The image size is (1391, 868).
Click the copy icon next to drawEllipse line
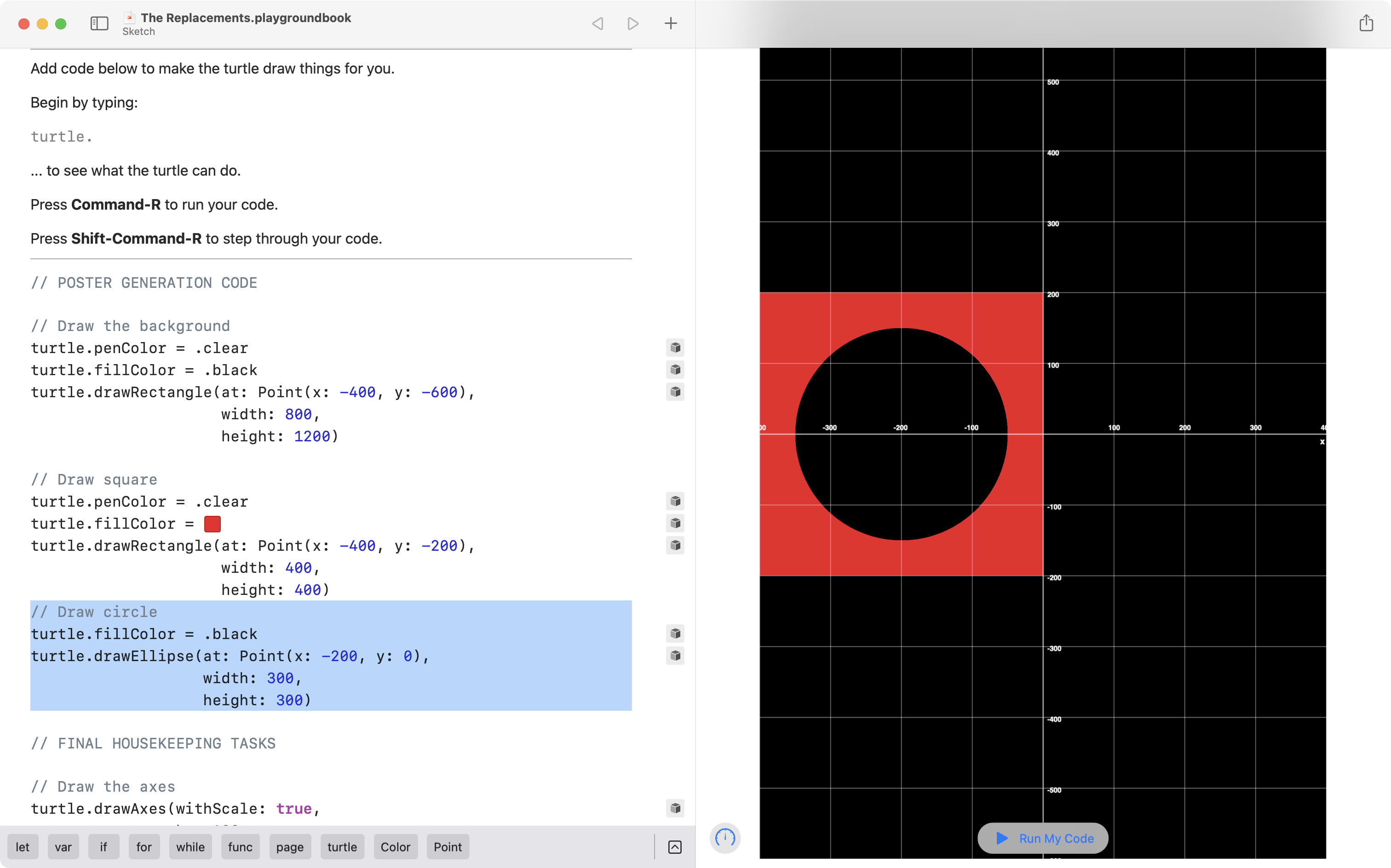point(676,655)
